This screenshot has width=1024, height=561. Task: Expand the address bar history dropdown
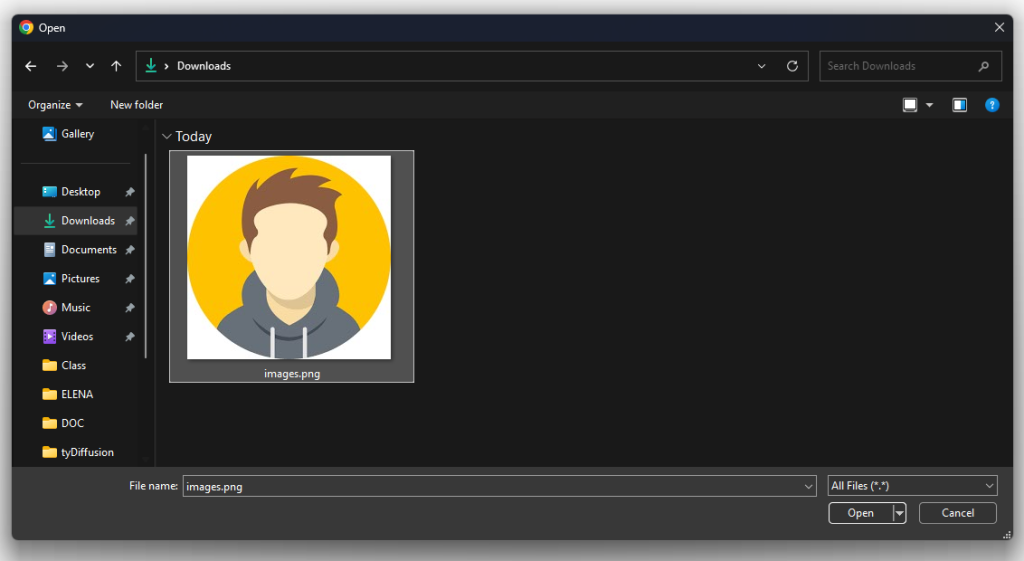pyautogui.click(x=762, y=66)
